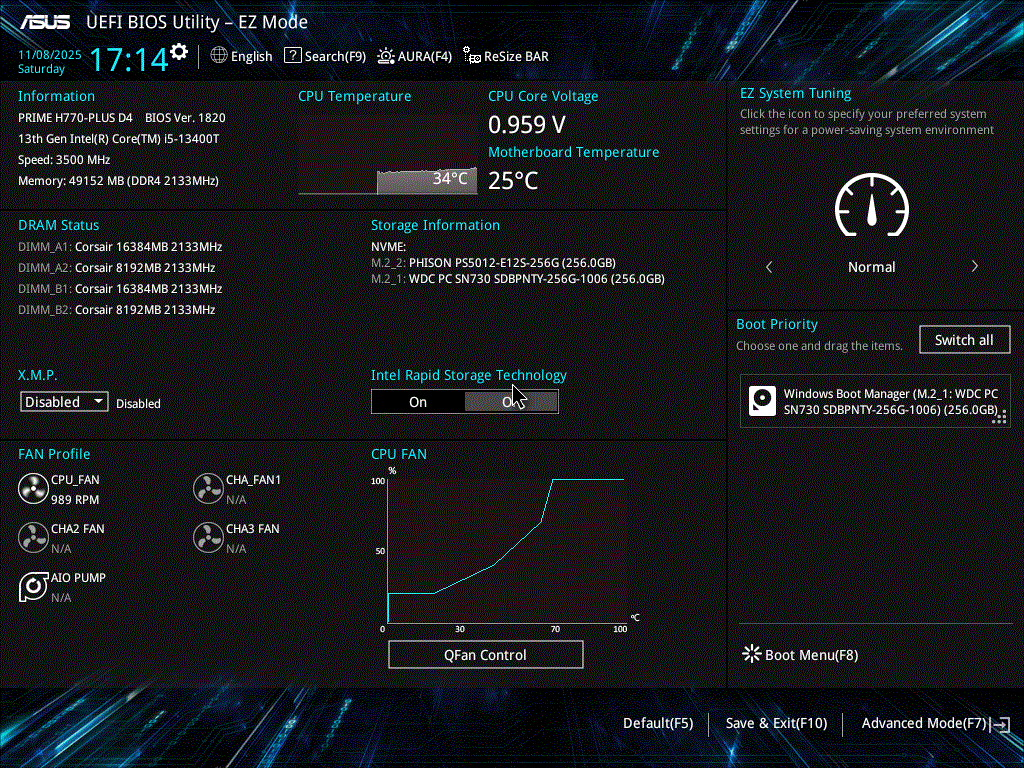This screenshot has width=1024, height=768.
Task: Select the CHA2 FAN icon
Action: [x=33, y=538]
